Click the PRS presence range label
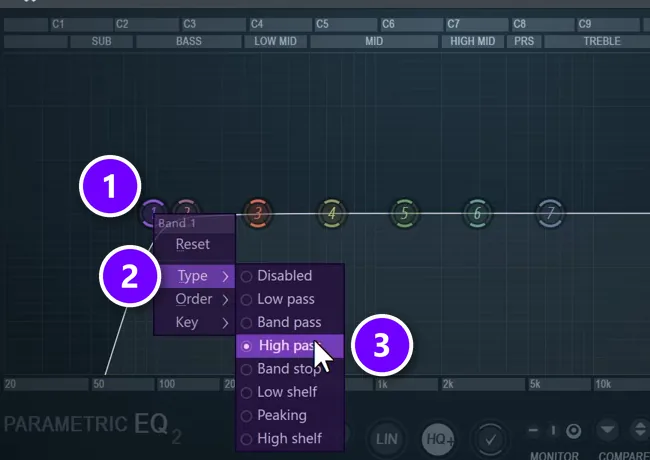Image resolution: width=650 pixels, height=460 pixels. click(x=524, y=41)
